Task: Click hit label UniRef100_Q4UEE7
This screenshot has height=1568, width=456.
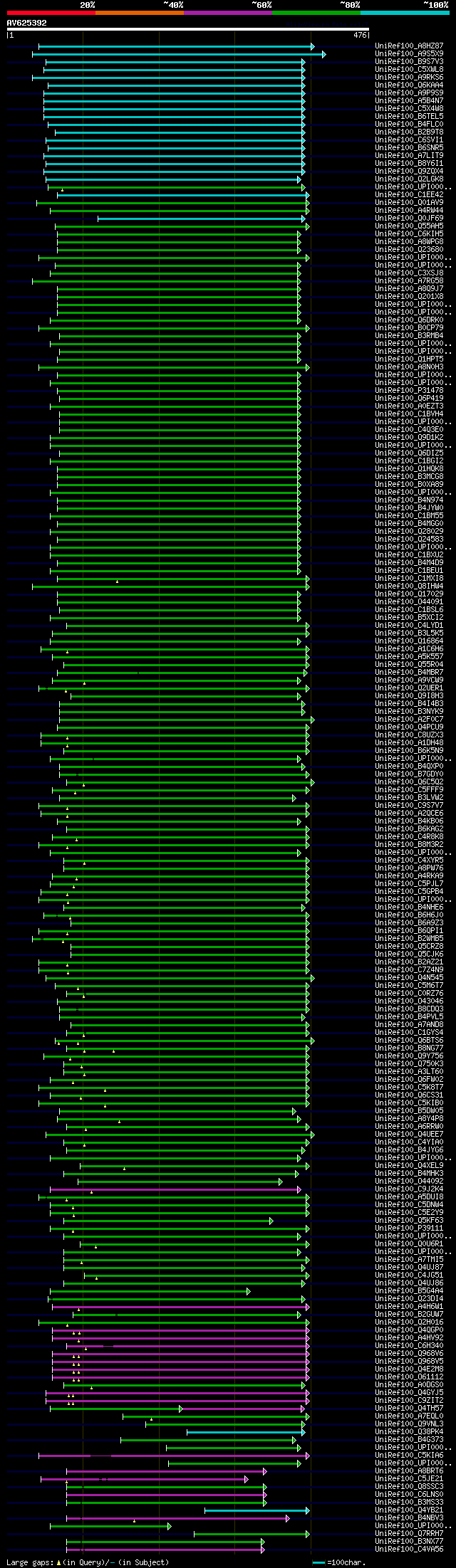Action: [409, 1135]
